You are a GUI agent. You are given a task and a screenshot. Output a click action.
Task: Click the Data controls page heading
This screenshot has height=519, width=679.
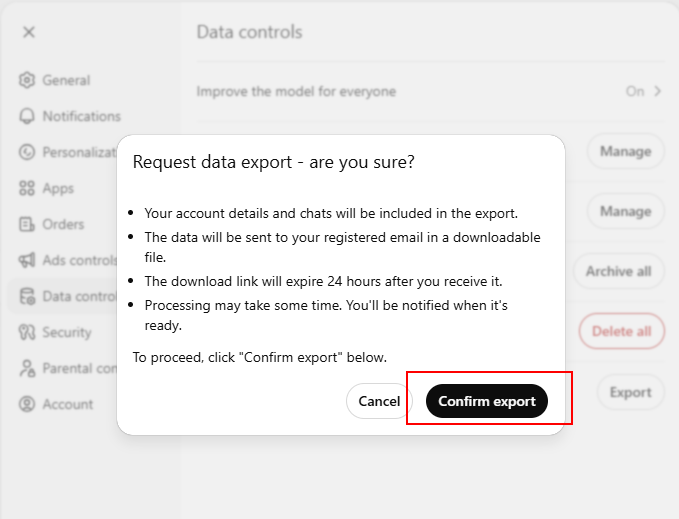pyautogui.click(x=249, y=32)
